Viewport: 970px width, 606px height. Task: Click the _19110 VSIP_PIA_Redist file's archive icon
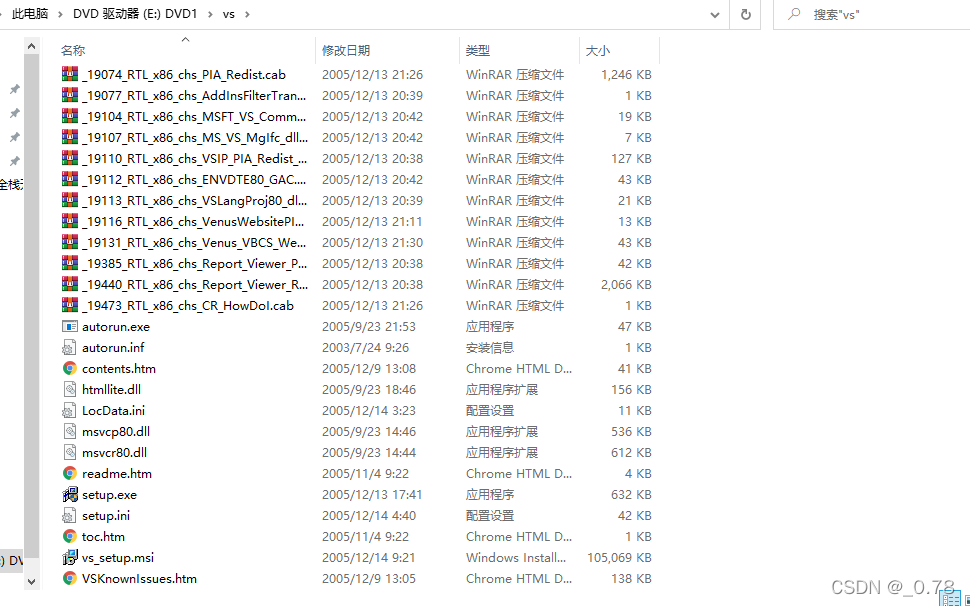(x=70, y=158)
